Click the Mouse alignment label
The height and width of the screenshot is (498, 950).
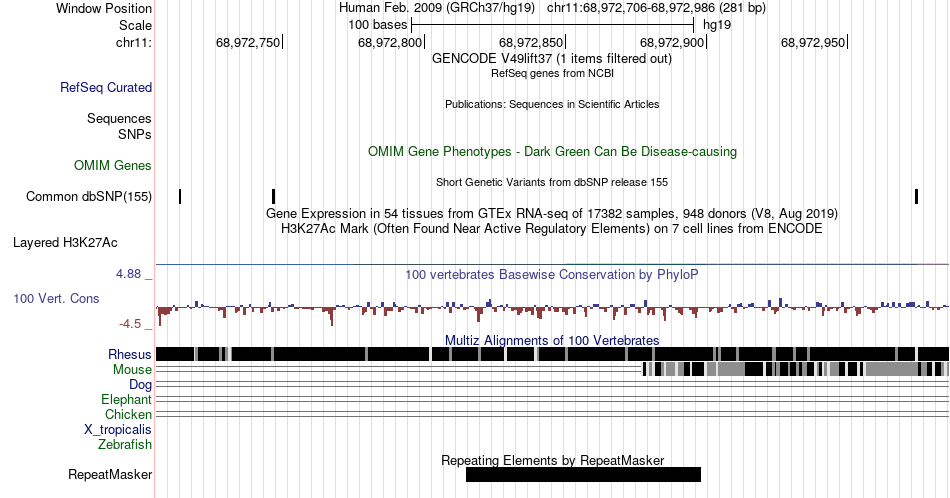tap(132, 370)
